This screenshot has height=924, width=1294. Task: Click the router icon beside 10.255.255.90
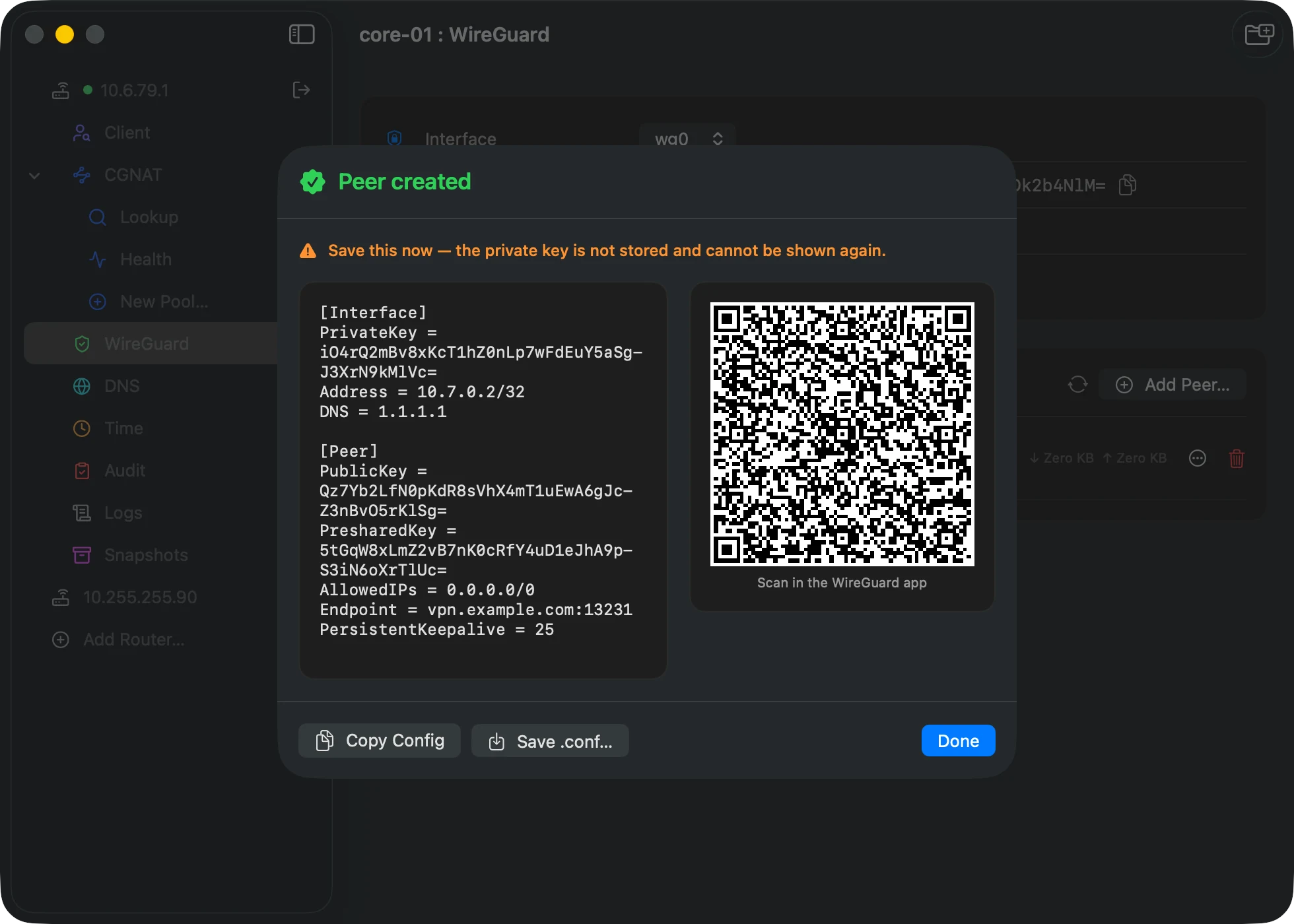point(60,597)
